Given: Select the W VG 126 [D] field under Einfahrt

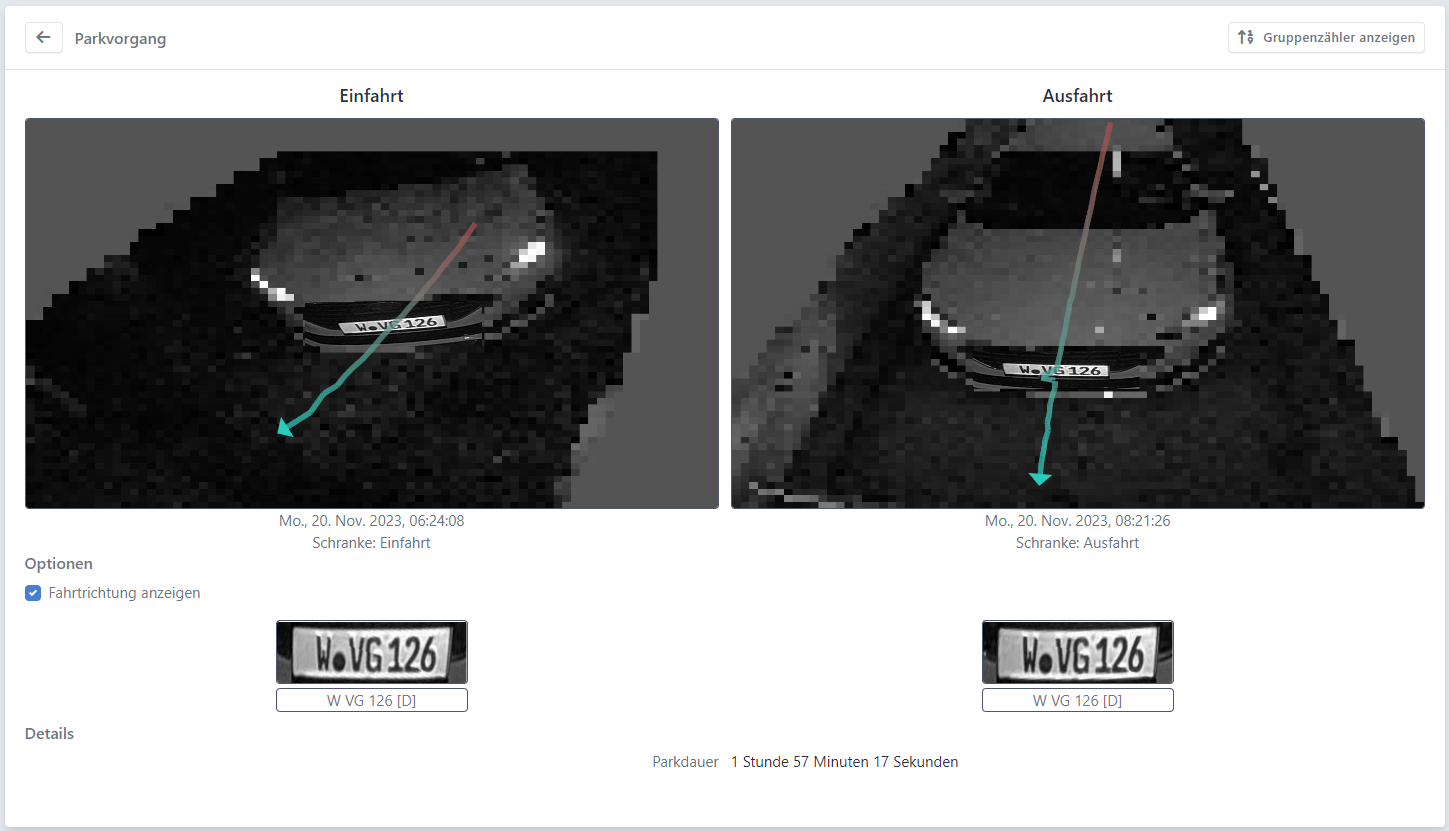Looking at the screenshot, I should [x=372, y=700].
